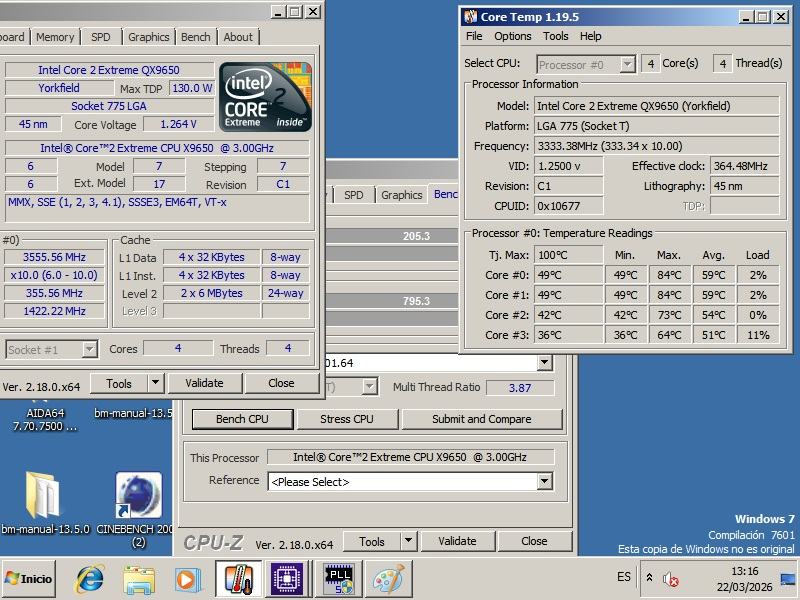Click the muted volume tray icon

(x=670, y=579)
